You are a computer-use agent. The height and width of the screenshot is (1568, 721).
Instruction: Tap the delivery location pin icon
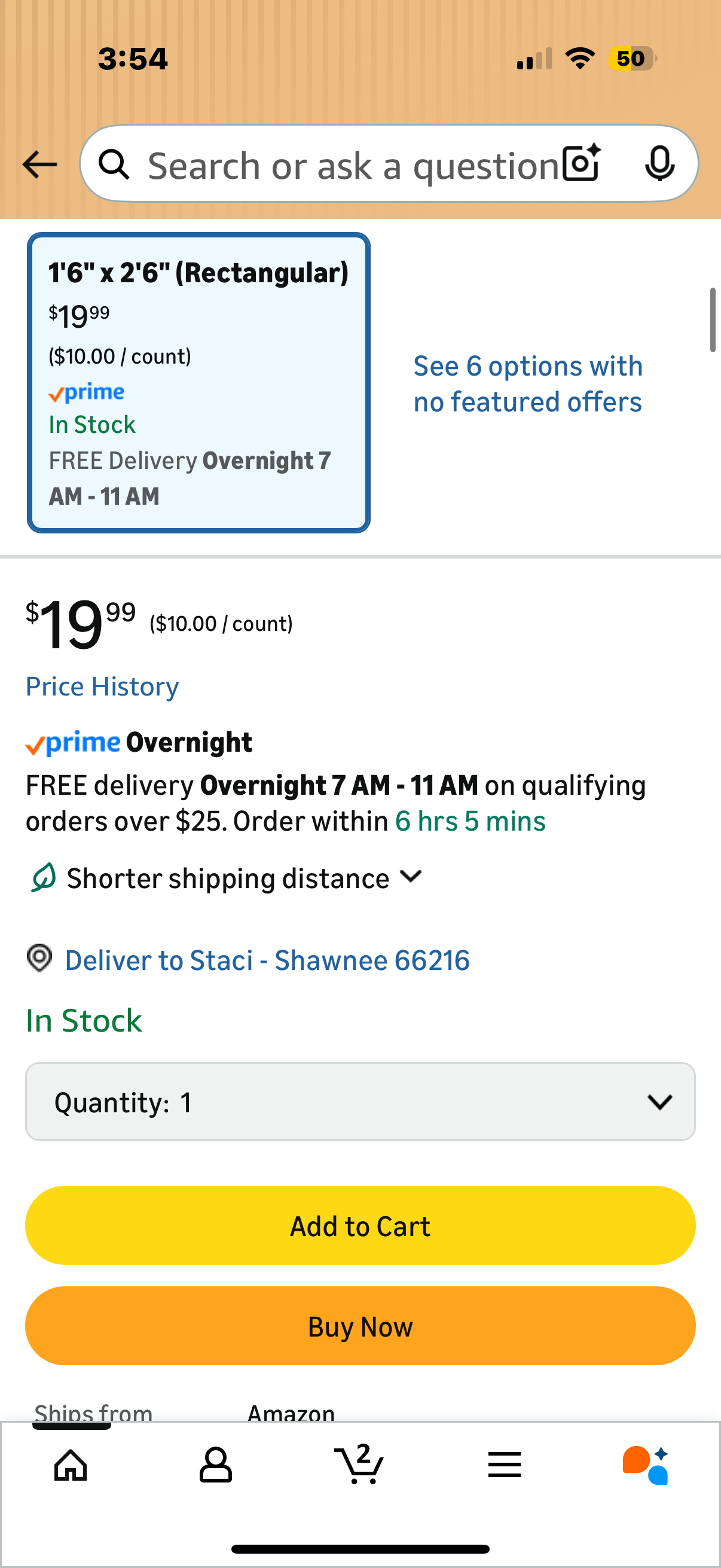(39, 958)
